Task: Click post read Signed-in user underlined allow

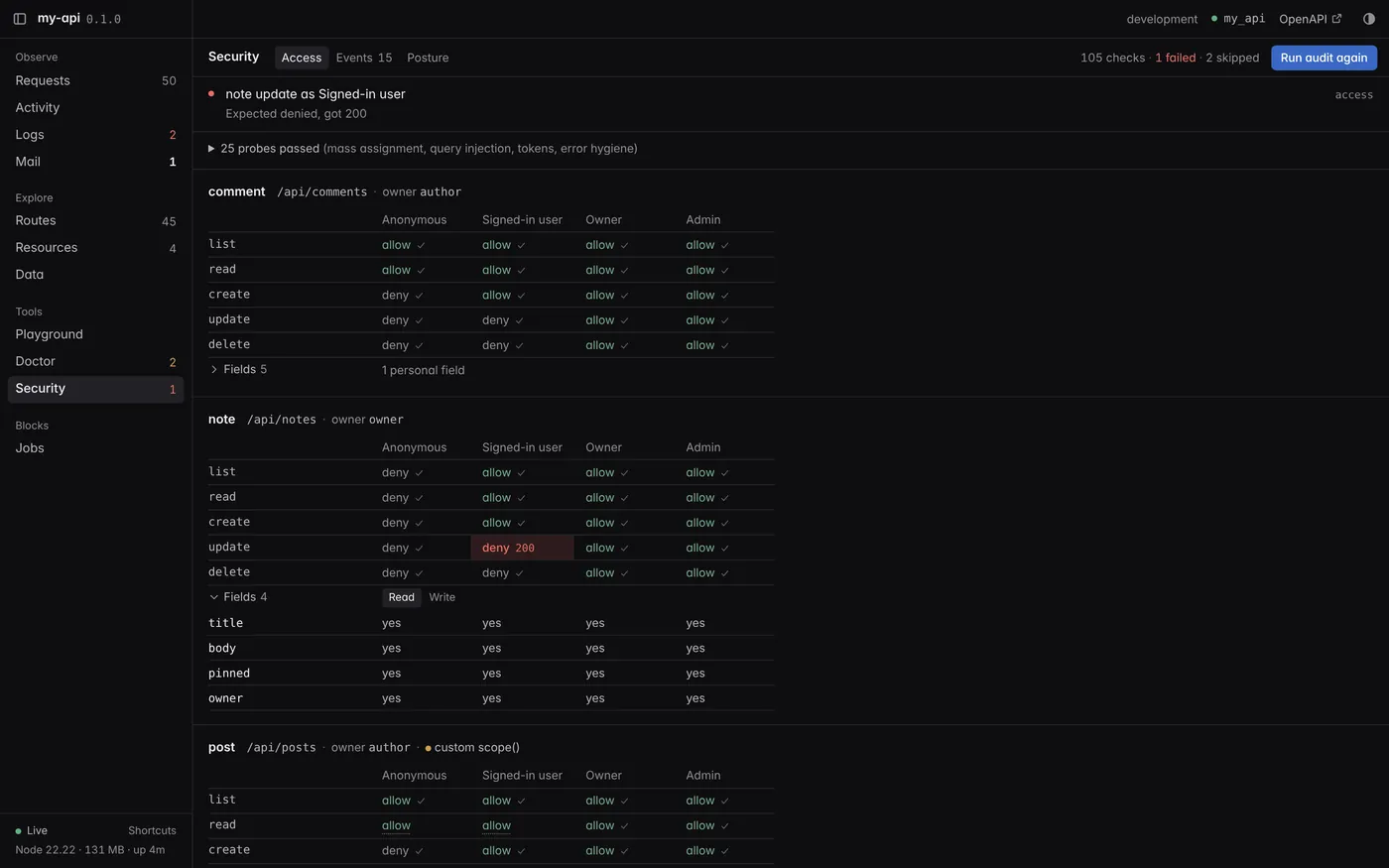Action: (496, 825)
